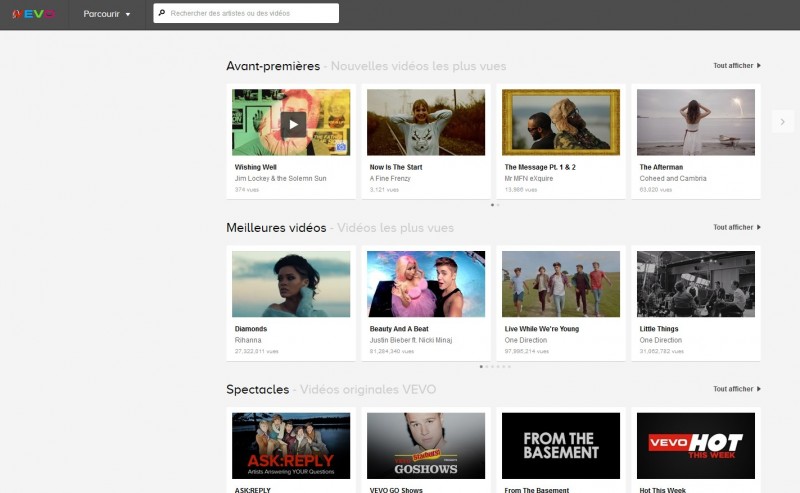Open The Afterman video thumbnail
Viewport: 800px width, 493px height.
click(x=696, y=122)
